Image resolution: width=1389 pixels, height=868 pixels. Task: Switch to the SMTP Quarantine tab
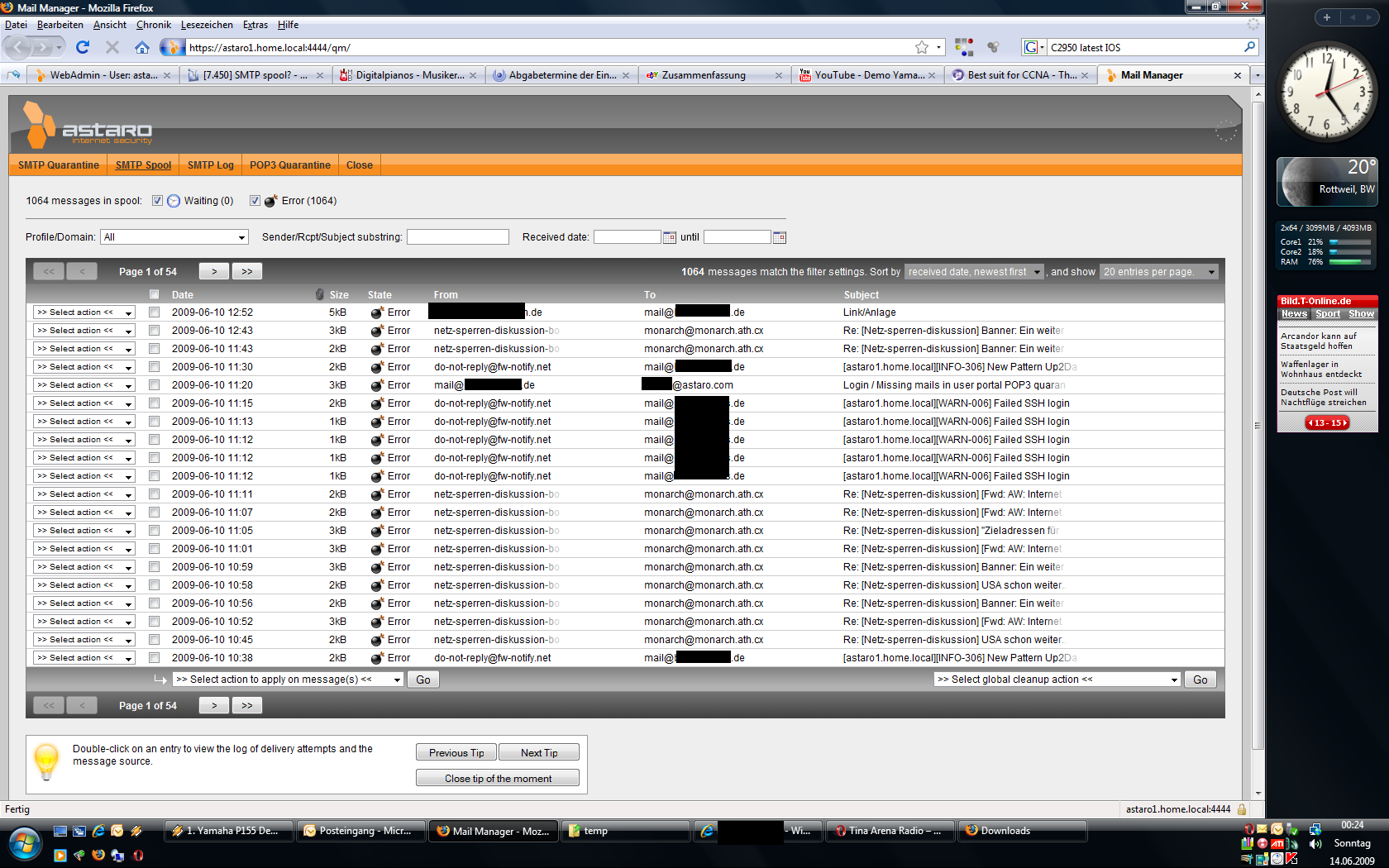click(59, 165)
